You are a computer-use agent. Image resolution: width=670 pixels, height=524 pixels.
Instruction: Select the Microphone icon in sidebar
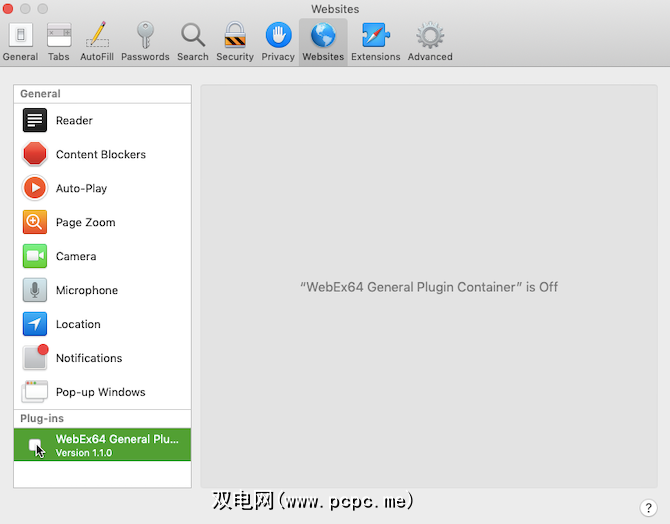click(x=35, y=290)
